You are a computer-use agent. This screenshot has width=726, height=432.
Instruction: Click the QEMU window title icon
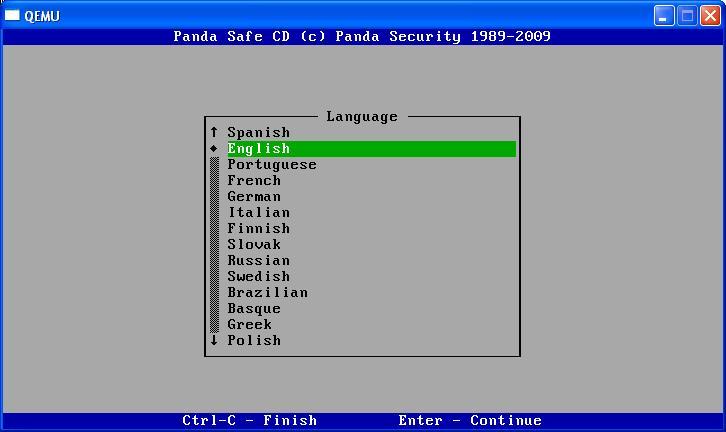[x=13, y=15]
